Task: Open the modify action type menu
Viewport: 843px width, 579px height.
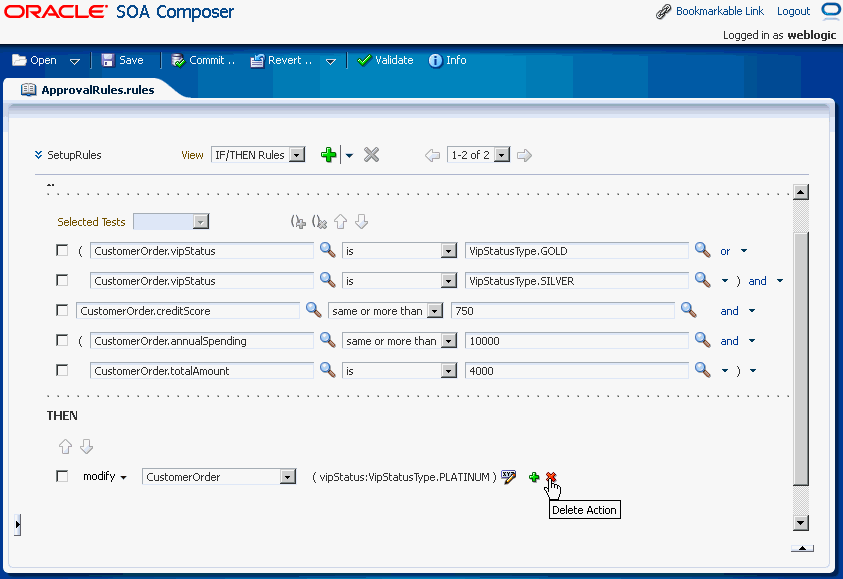Action: (x=105, y=476)
